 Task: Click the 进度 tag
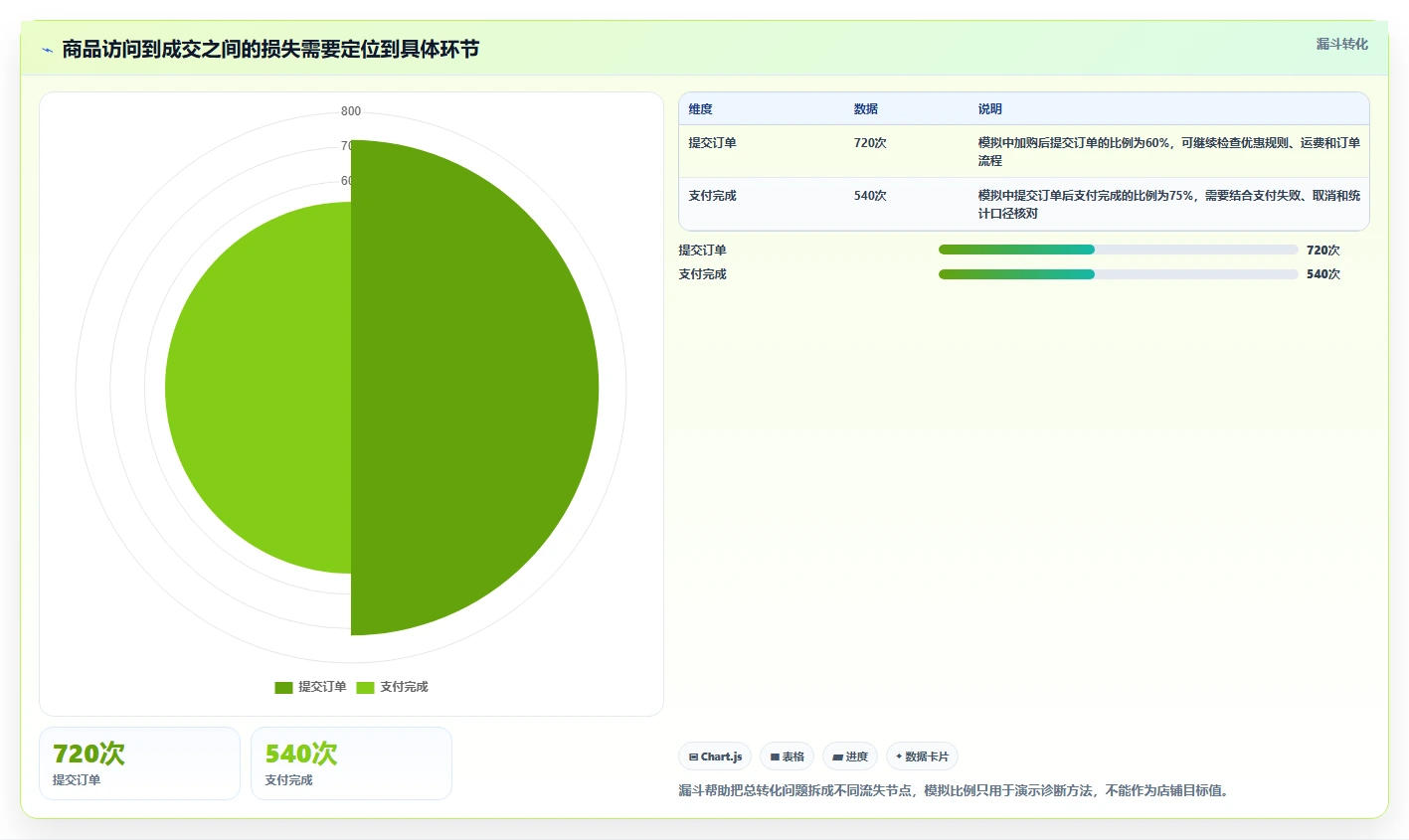point(850,756)
